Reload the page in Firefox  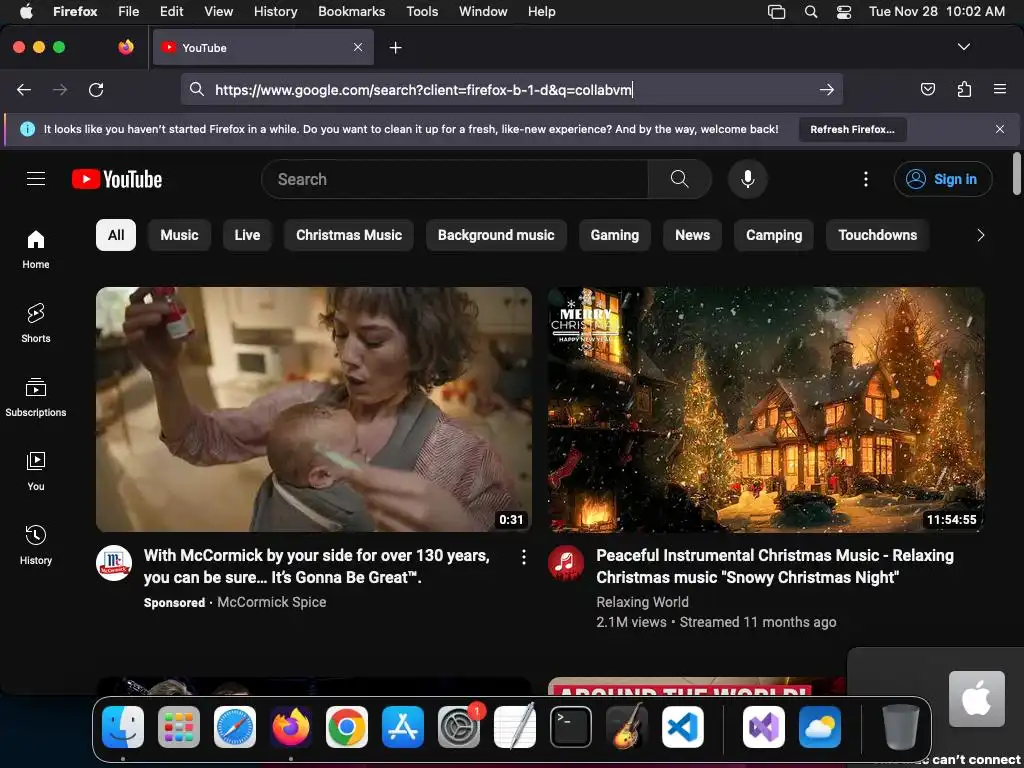96,89
